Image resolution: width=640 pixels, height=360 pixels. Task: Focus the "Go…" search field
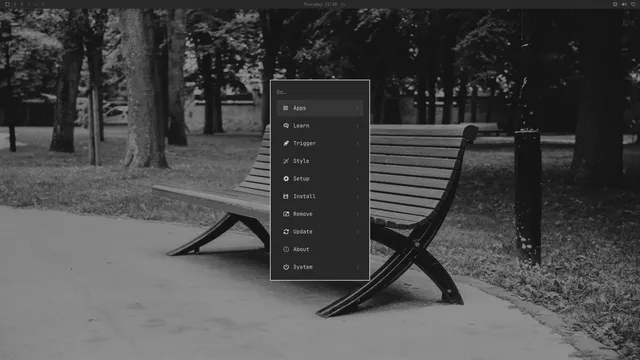click(320, 92)
